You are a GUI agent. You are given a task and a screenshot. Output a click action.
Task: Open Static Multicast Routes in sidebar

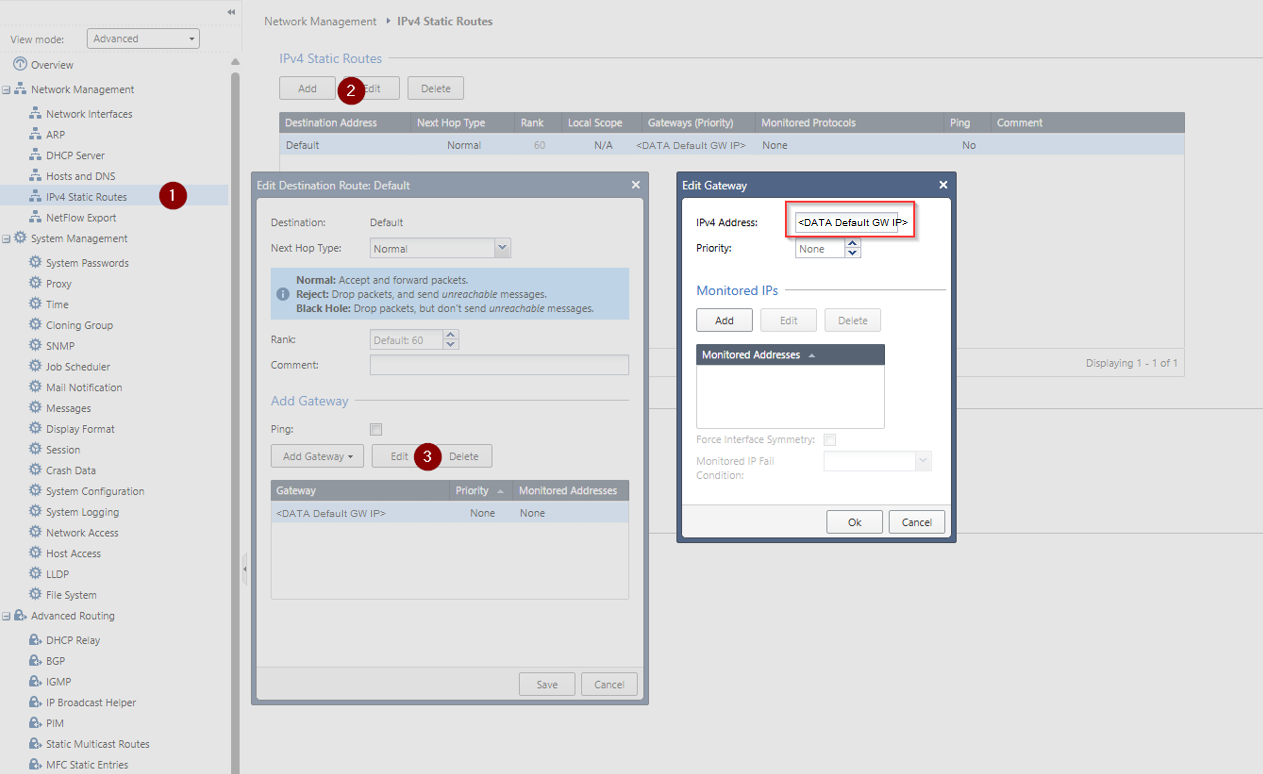(98, 744)
